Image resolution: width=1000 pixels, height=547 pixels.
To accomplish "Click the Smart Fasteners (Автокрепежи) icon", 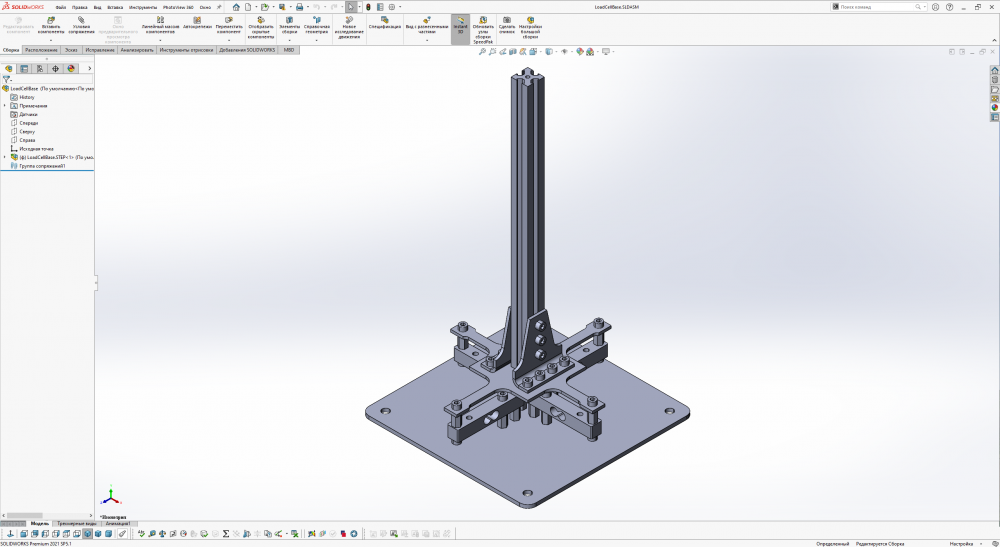I will [198, 19].
